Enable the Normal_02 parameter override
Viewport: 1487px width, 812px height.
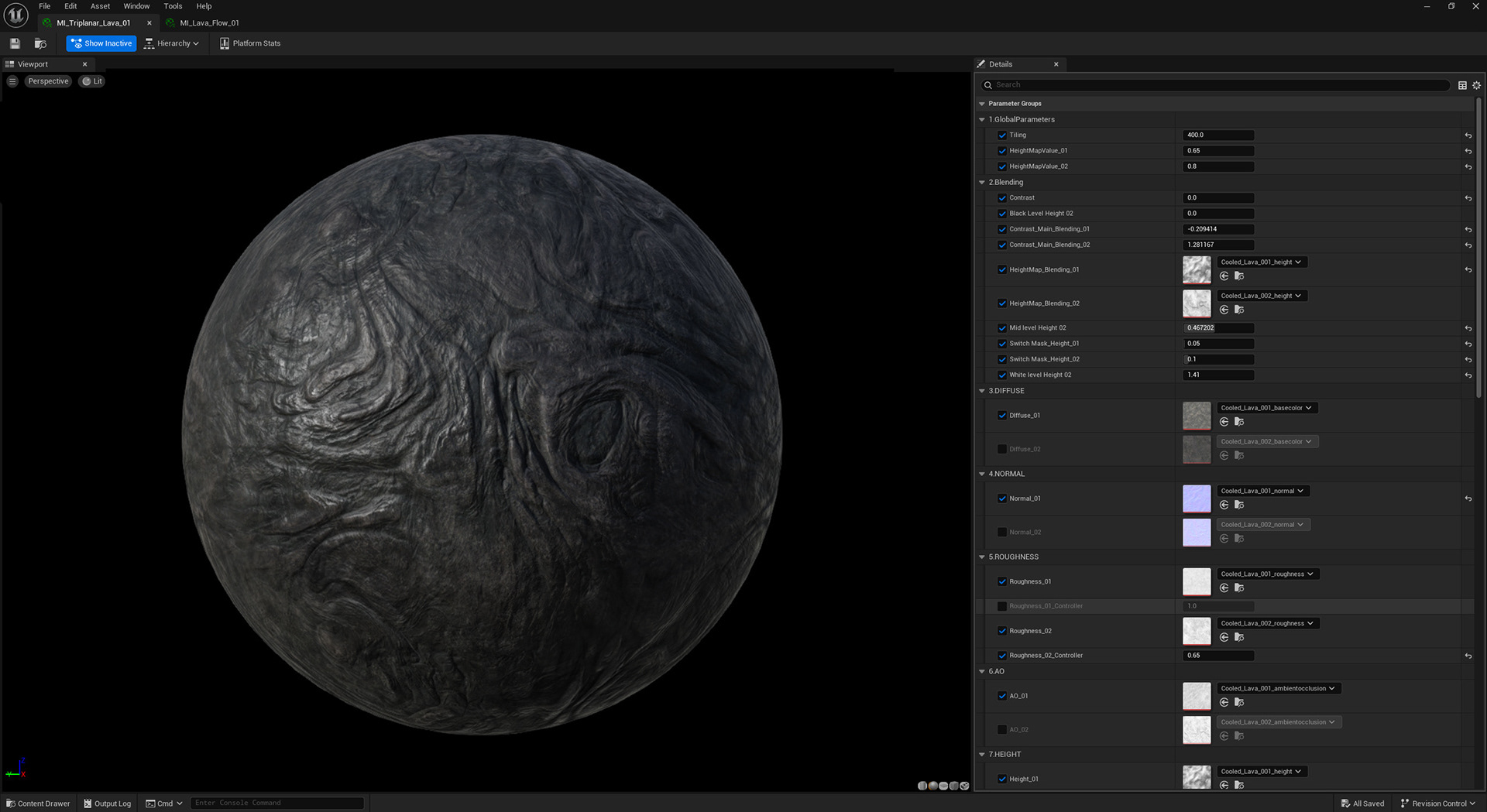pos(1001,533)
